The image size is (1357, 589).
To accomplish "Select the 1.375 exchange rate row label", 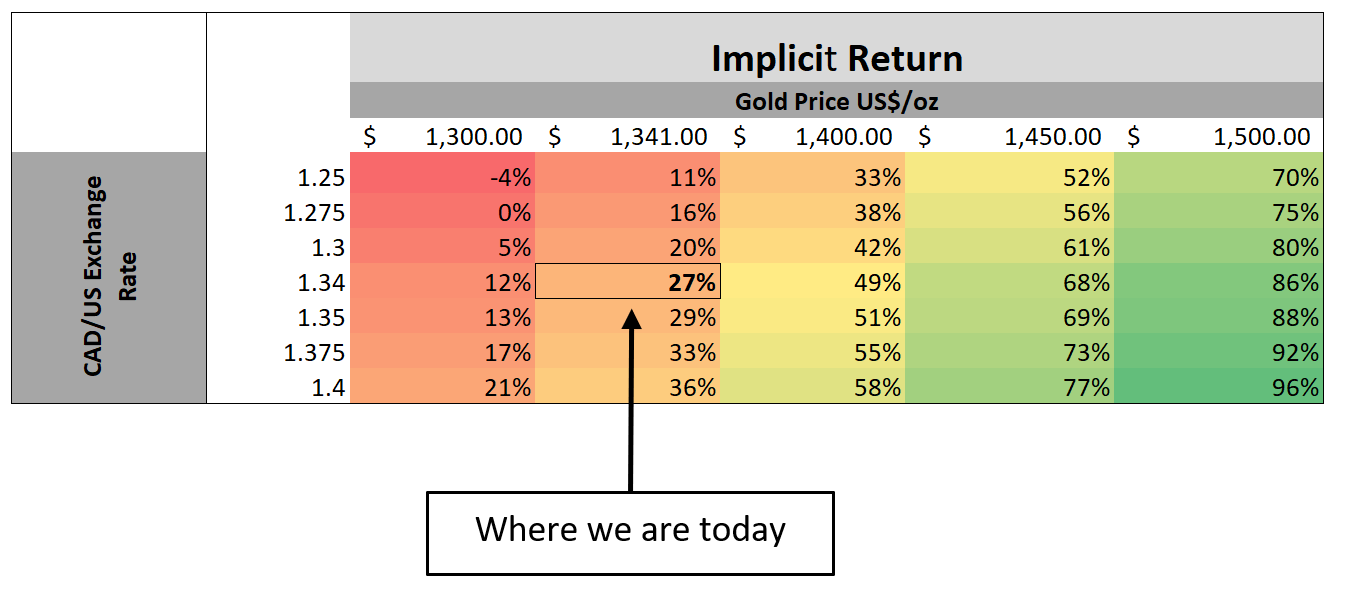I will click(x=315, y=353).
